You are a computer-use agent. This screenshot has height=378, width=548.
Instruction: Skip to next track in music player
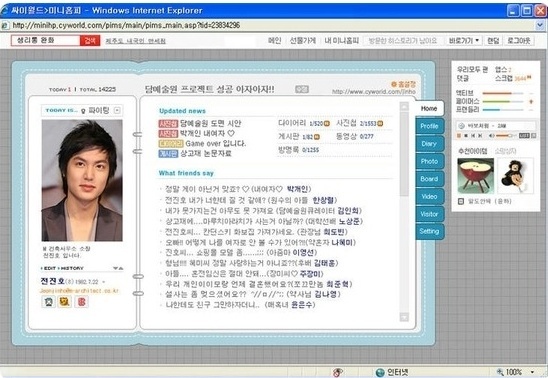(480, 136)
